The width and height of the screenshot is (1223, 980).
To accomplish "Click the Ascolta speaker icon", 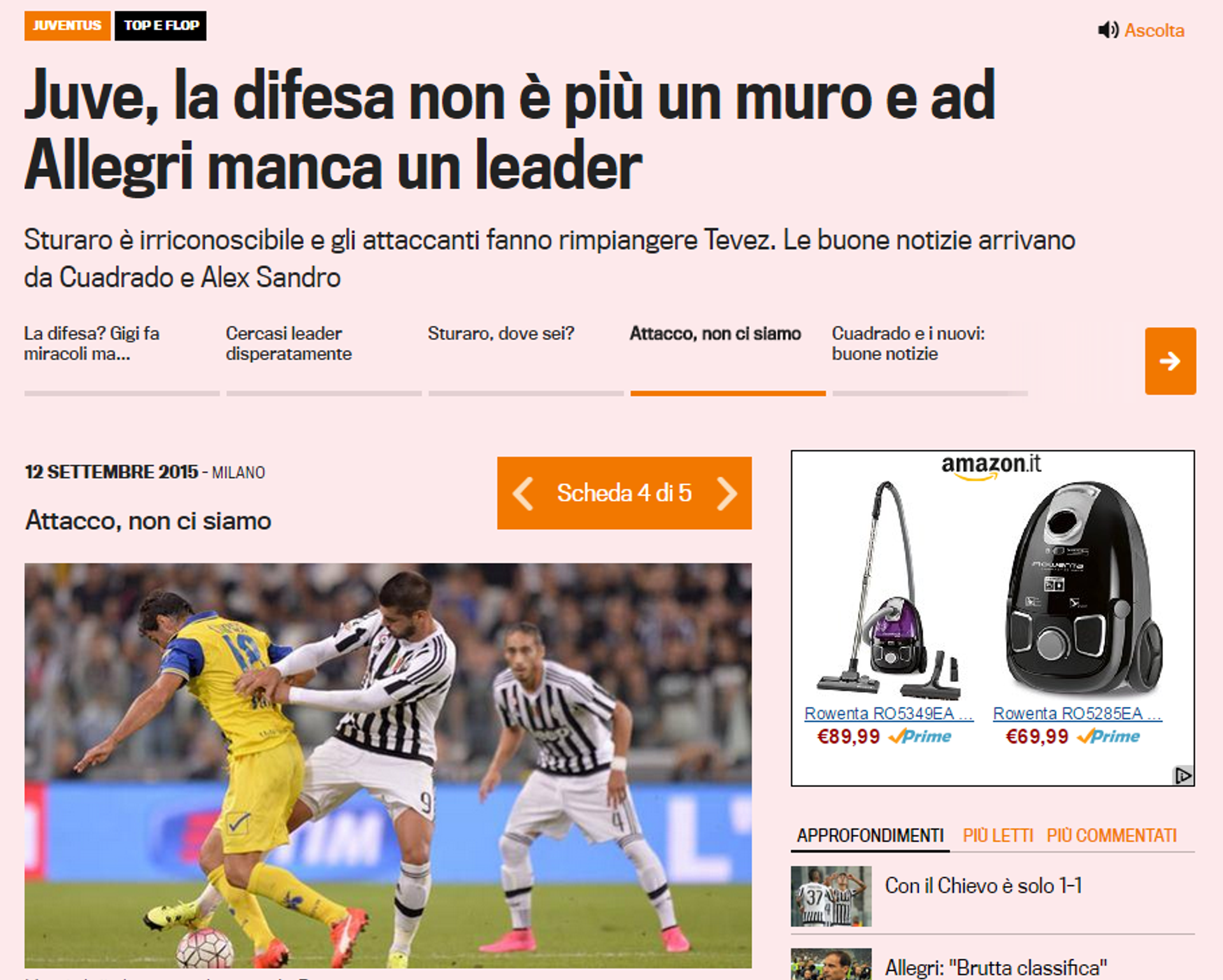I will (x=1108, y=30).
